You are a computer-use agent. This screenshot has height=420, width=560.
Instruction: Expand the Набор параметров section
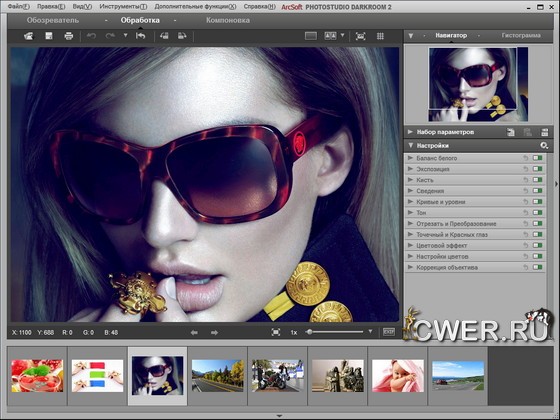[x=410, y=132]
